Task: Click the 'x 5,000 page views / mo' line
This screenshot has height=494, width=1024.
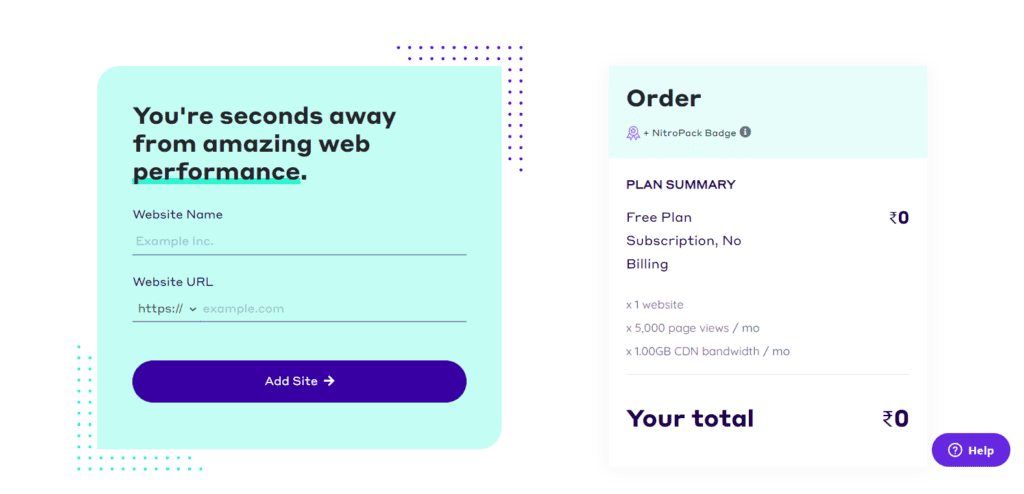Action: point(693,328)
